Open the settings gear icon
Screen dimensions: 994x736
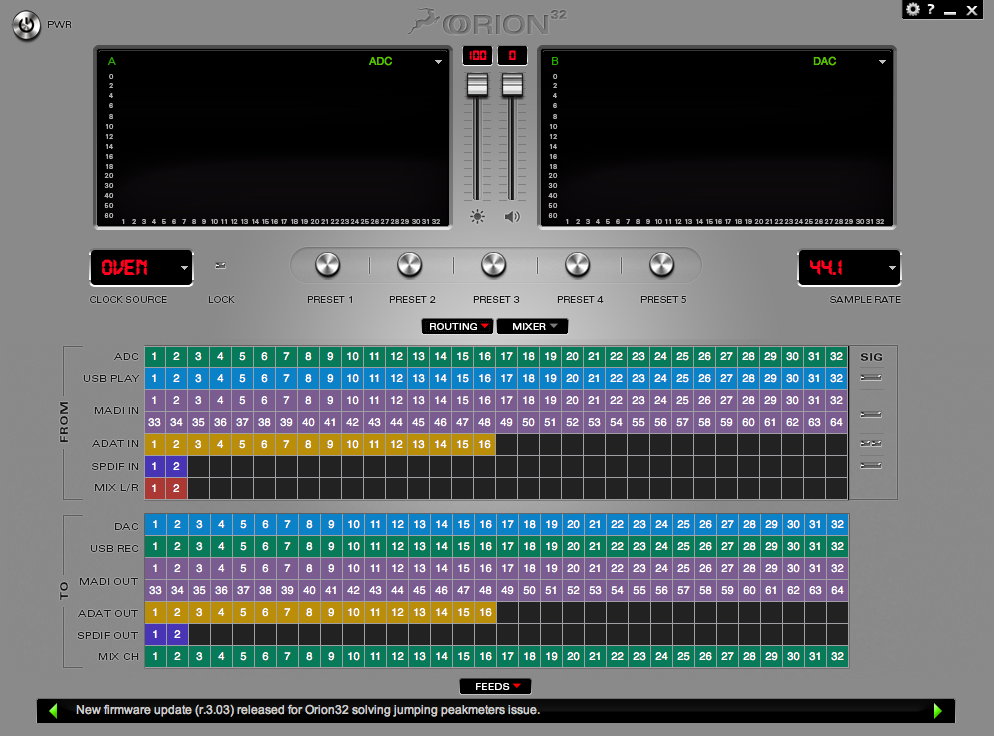coord(913,10)
